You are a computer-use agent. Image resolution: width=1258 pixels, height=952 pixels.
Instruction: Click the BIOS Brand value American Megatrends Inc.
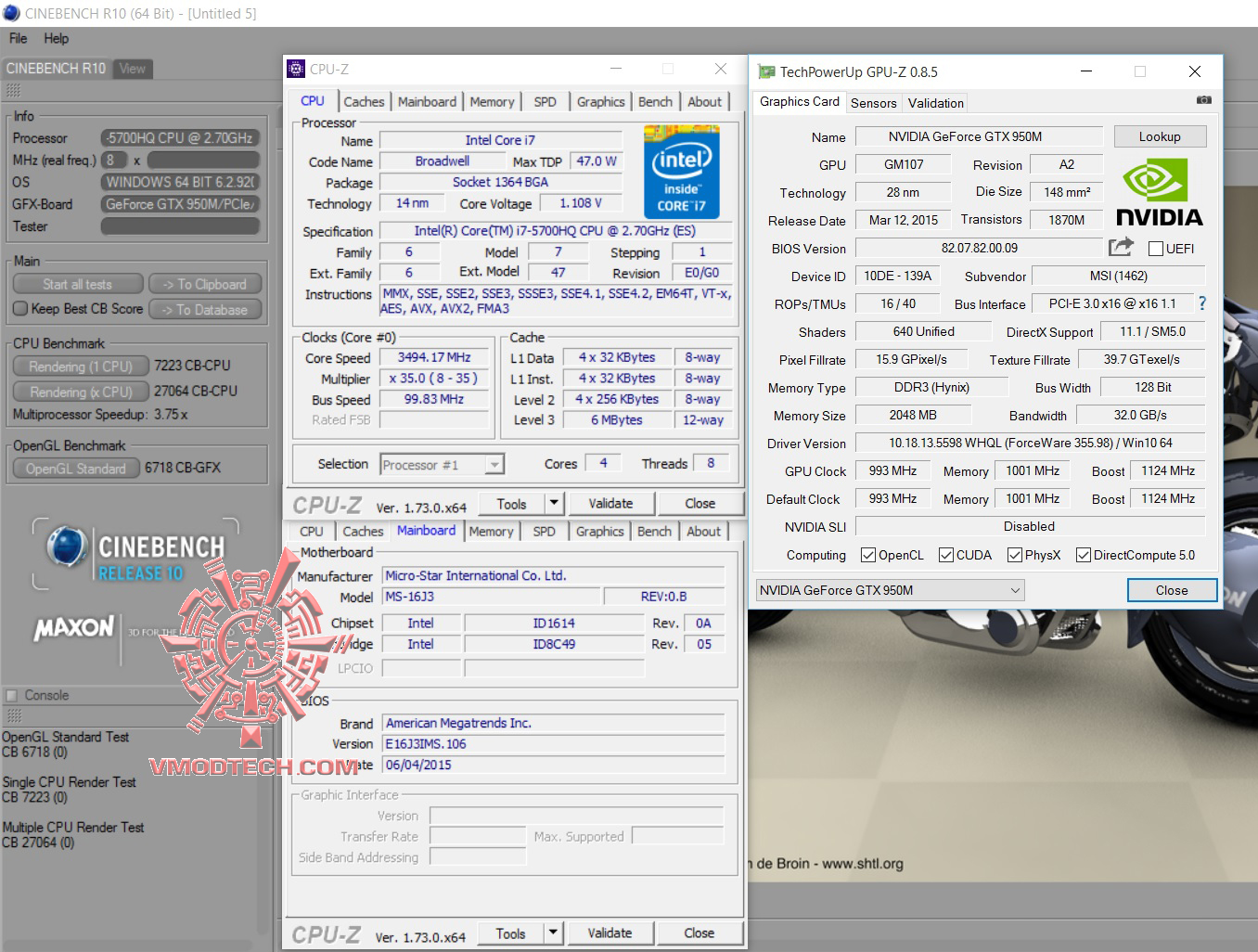(554, 723)
